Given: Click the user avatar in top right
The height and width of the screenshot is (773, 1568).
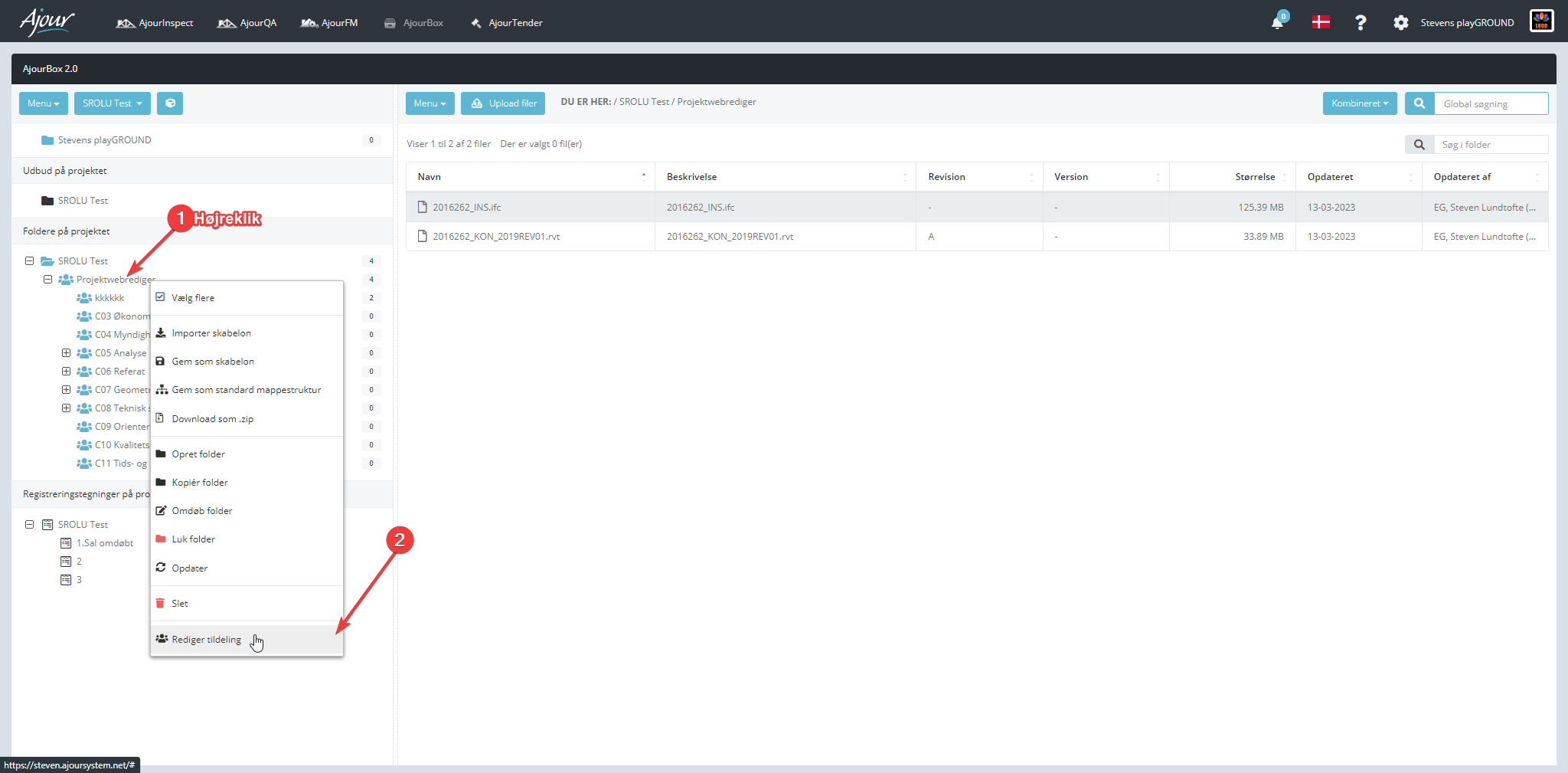Looking at the screenshot, I should tap(1542, 21).
